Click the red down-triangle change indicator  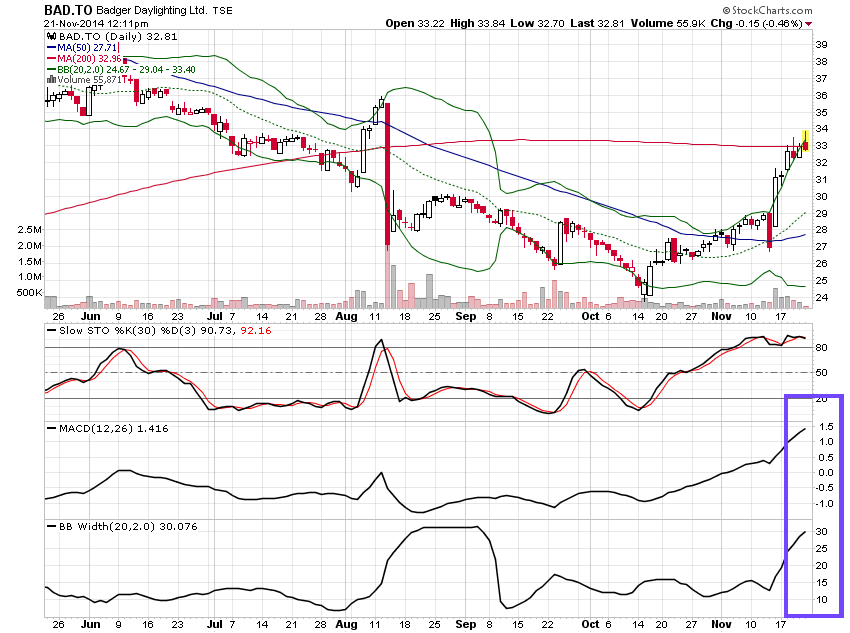tap(809, 24)
